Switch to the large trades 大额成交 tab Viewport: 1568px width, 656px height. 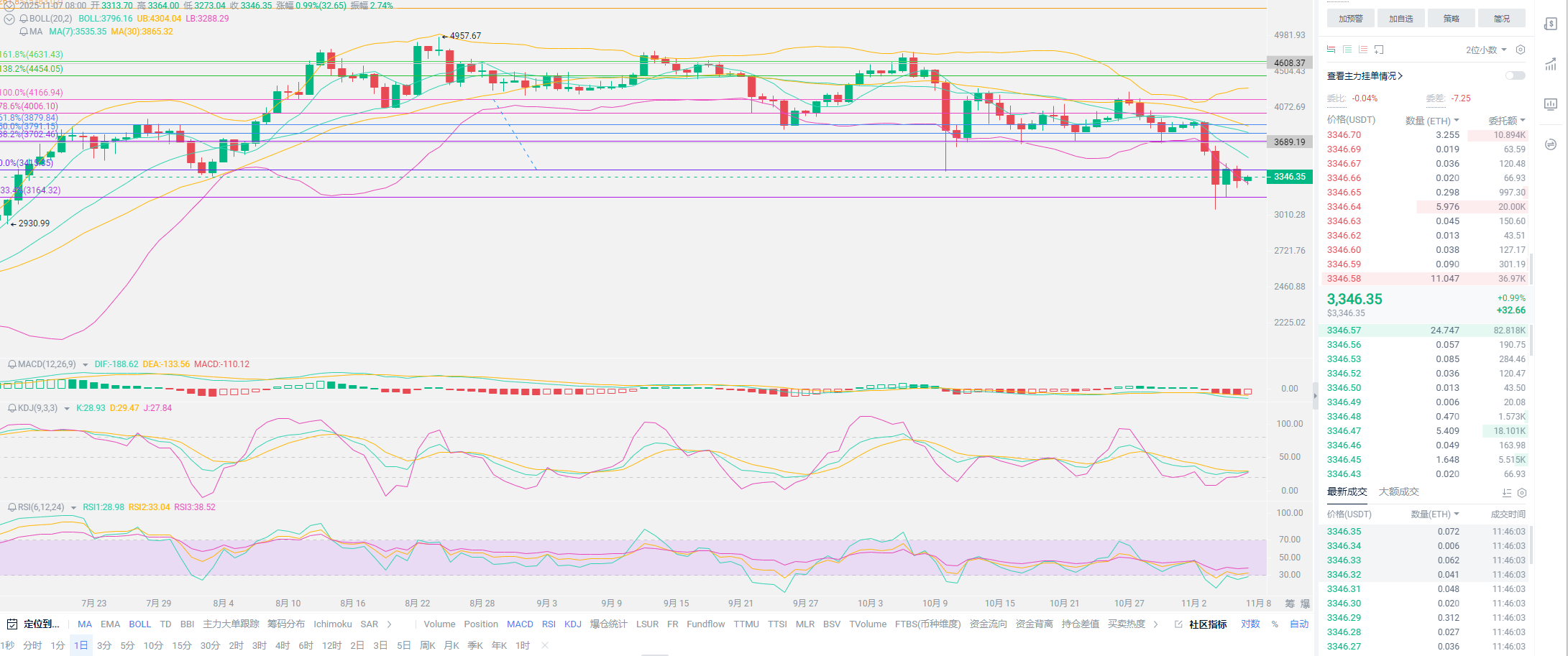(1398, 492)
